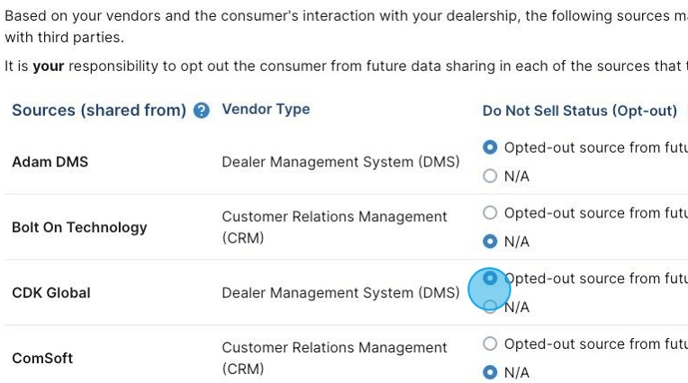
Task: Select Opted-out option for ComSoft
Action: pos(490,344)
